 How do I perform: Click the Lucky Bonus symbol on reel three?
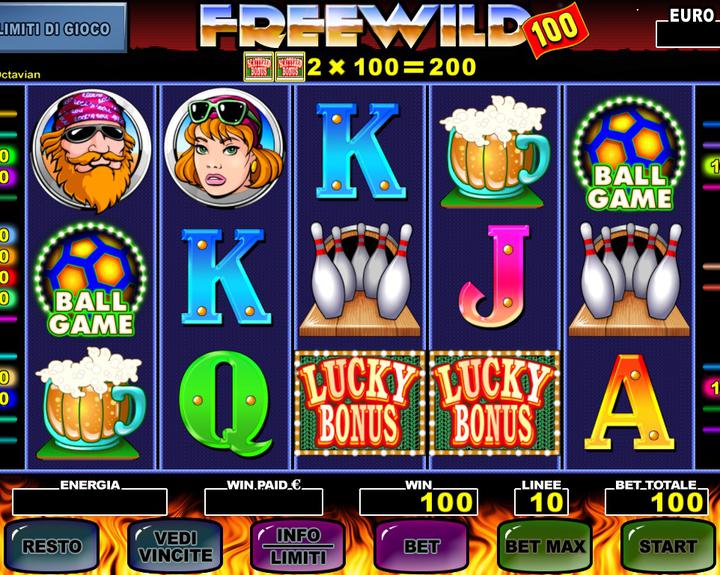pyautogui.click(x=360, y=403)
